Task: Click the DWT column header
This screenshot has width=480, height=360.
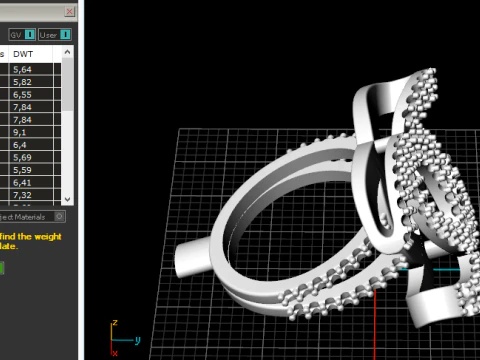Action: [30, 54]
